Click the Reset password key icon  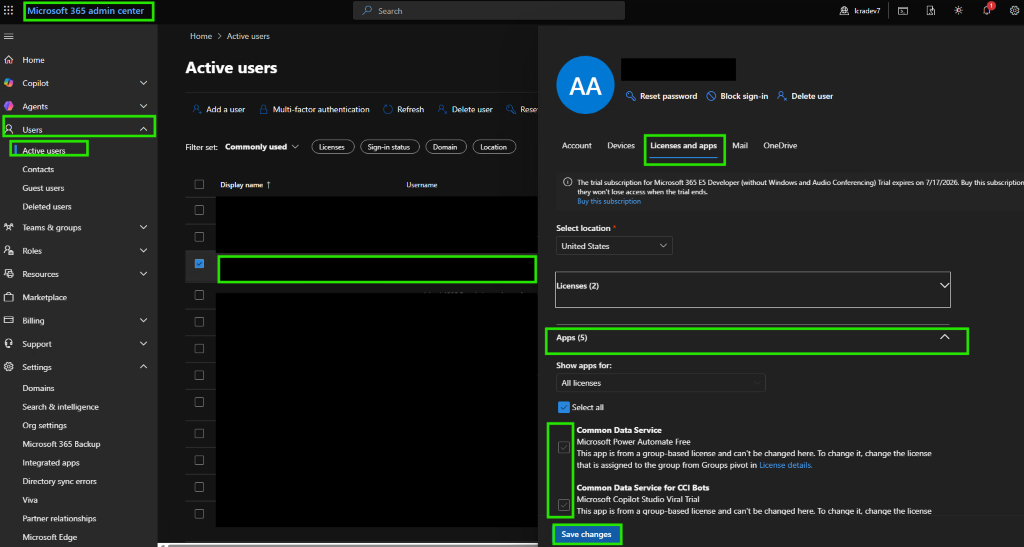pyautogui.click(x=630, y=96)
